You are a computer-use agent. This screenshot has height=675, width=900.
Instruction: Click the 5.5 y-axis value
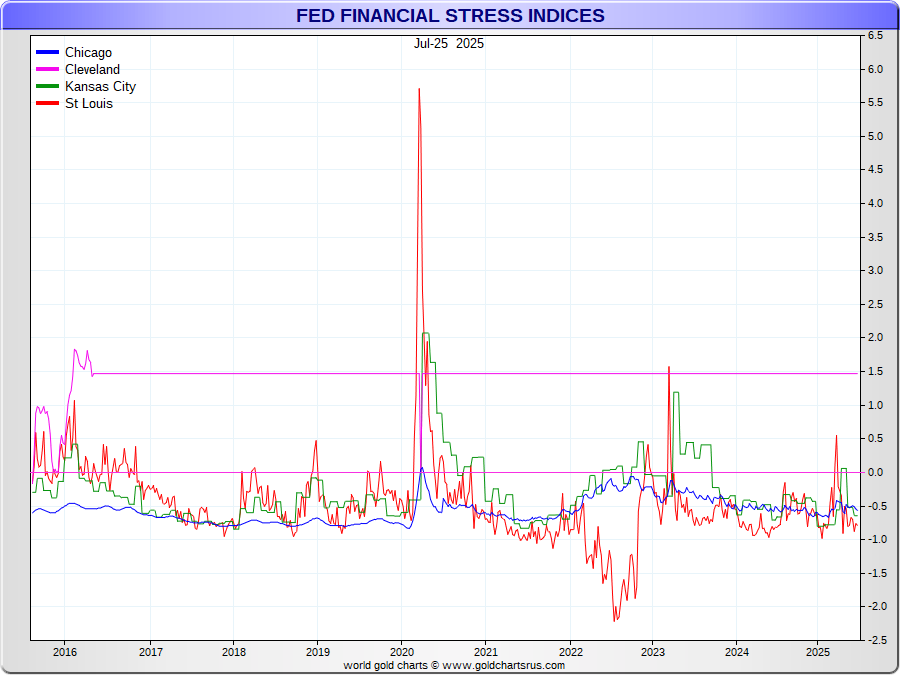click(875, 103)
